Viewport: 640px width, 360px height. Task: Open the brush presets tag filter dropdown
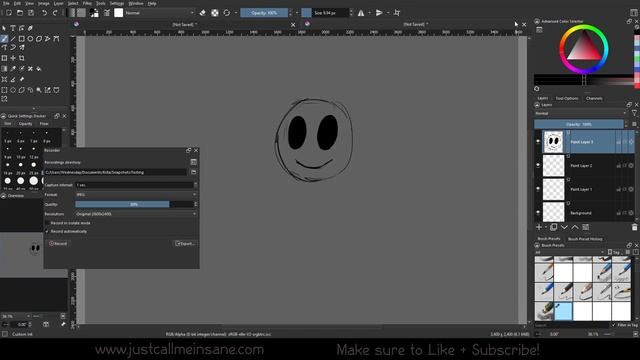click(x=569, y=252)
